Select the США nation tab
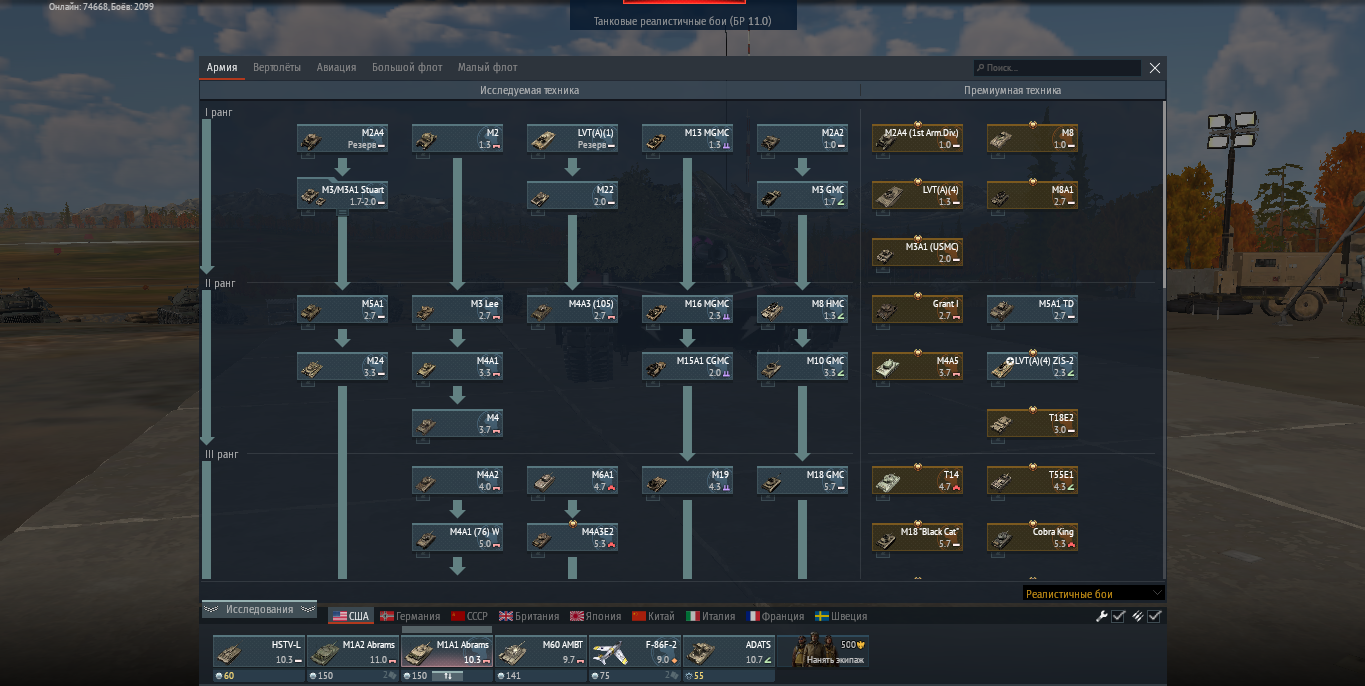This screenshot has height=686, width=1365. coord(351,616)
